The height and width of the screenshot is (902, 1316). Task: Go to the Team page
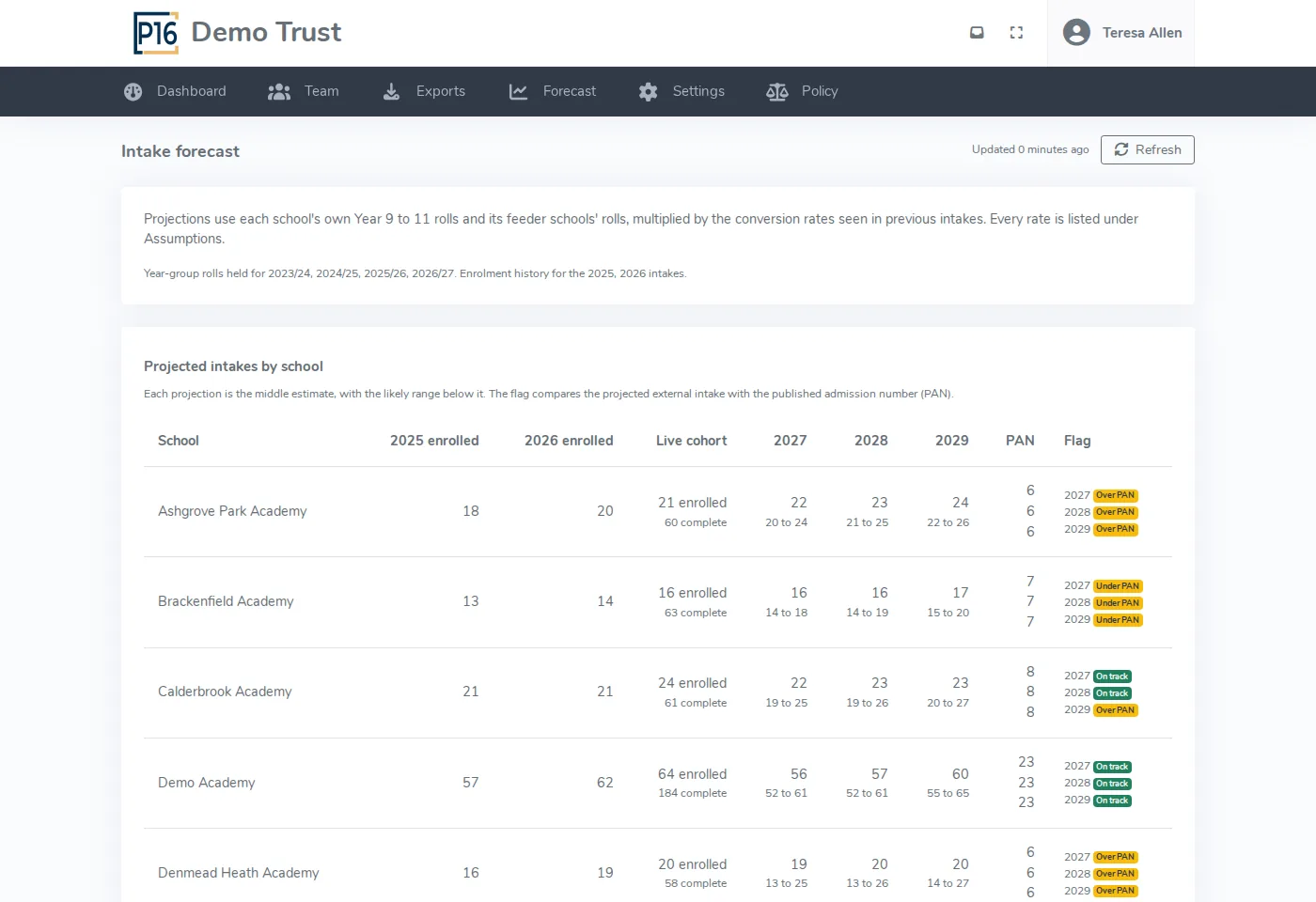click(304, 91)
